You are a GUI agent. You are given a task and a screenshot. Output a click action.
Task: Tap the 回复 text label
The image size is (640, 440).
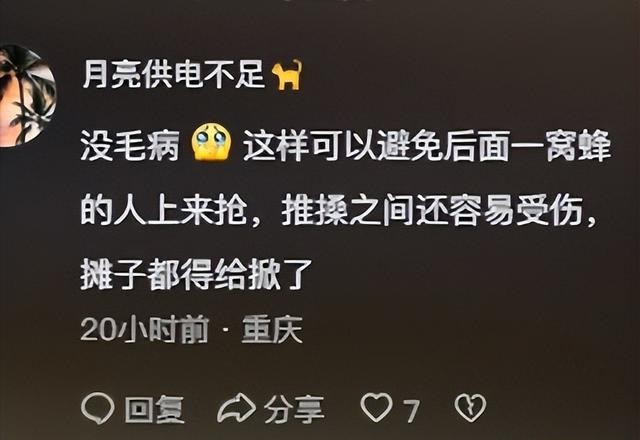155,409
